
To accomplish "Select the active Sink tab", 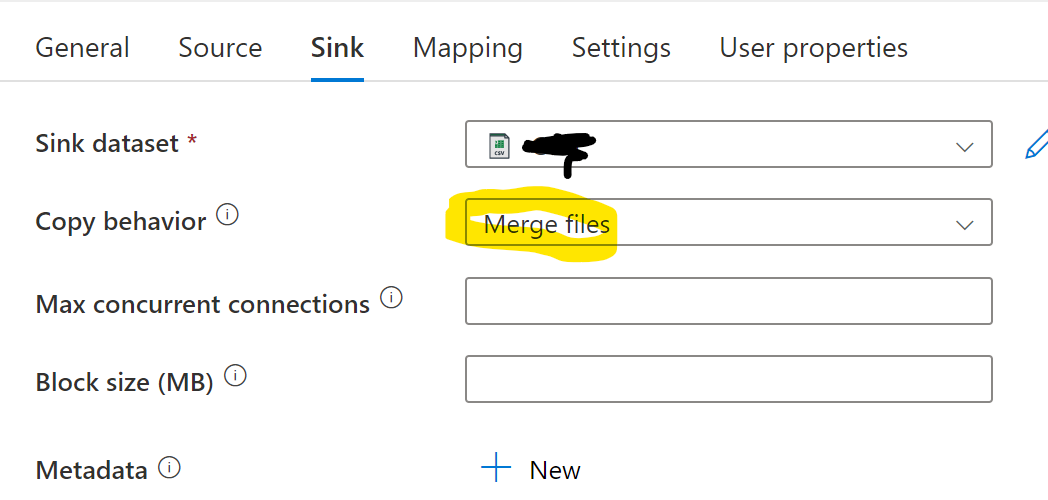I will [x=338, y=48].
